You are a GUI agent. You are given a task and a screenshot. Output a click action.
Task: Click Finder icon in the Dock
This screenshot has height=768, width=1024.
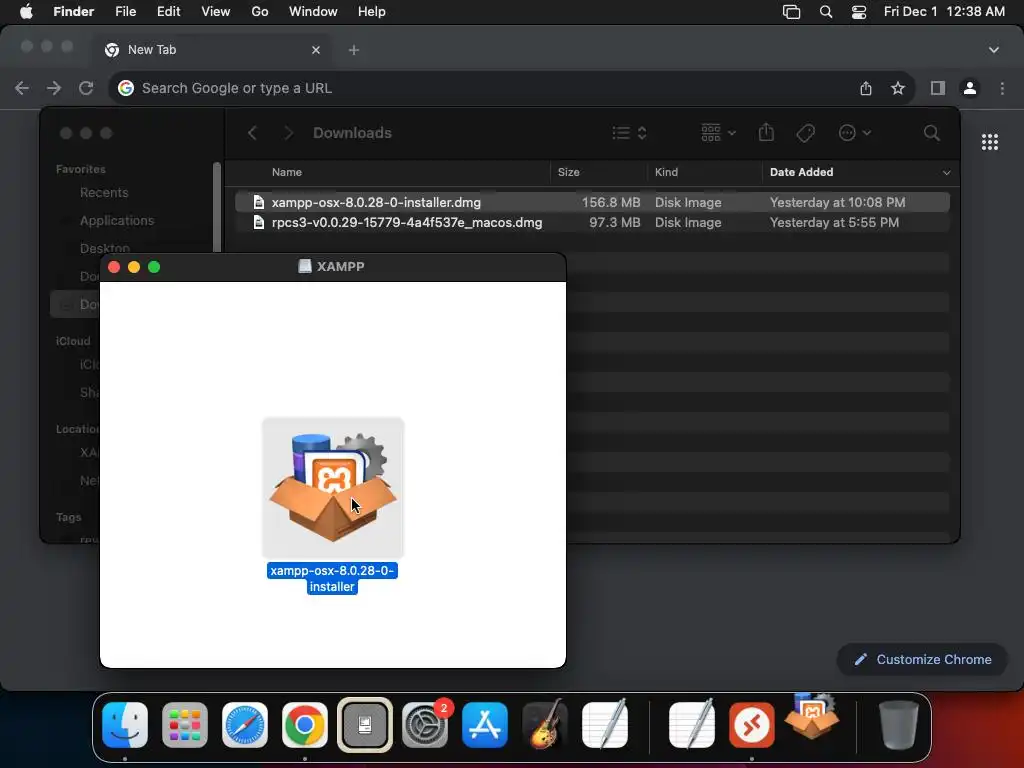(125, 724)
